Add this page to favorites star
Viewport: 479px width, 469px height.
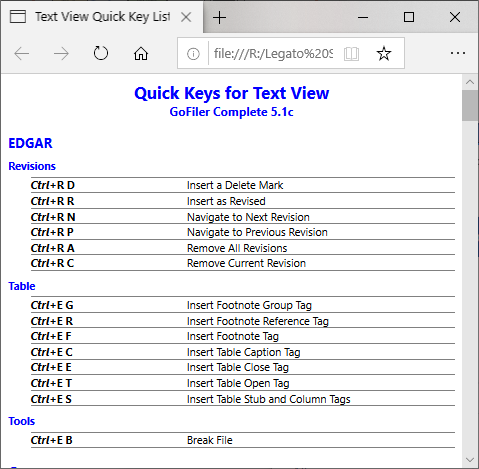(384, 53)
